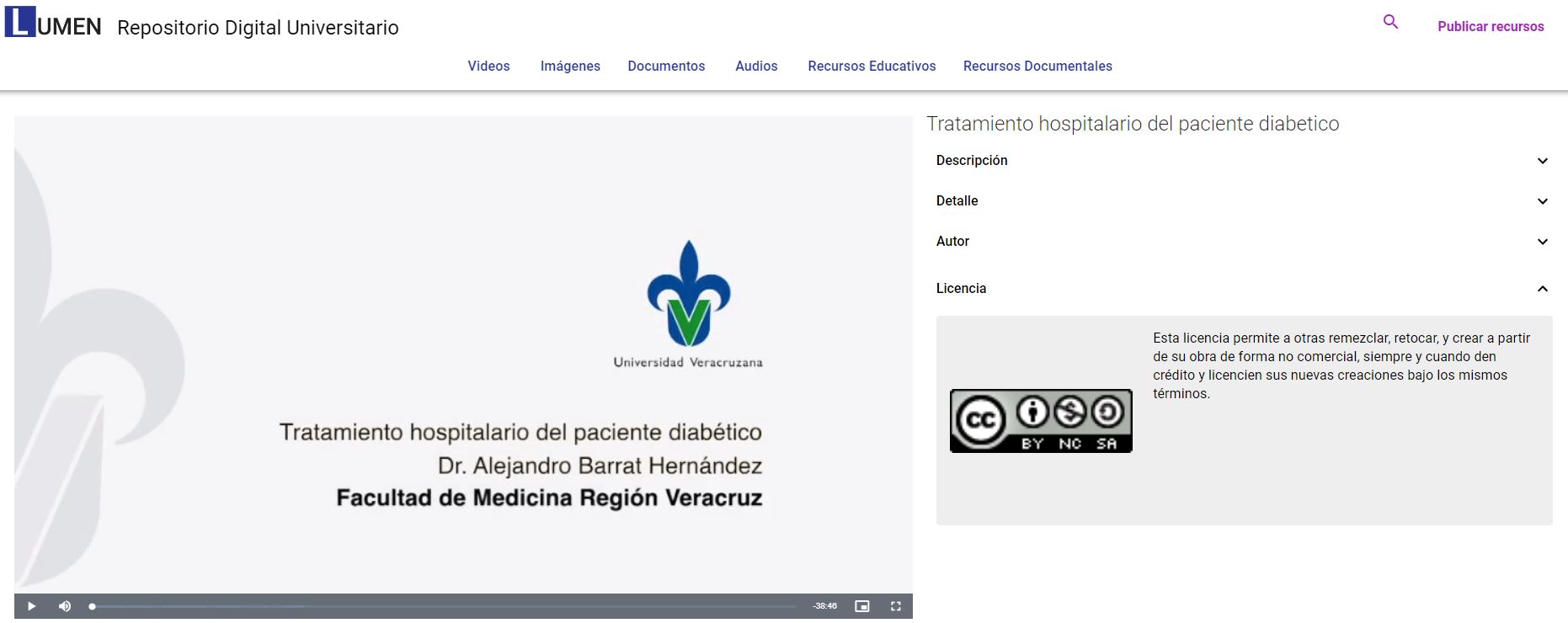Click the license description text
This screenshot has height=623, width=1568.
tap(1341, 365)
